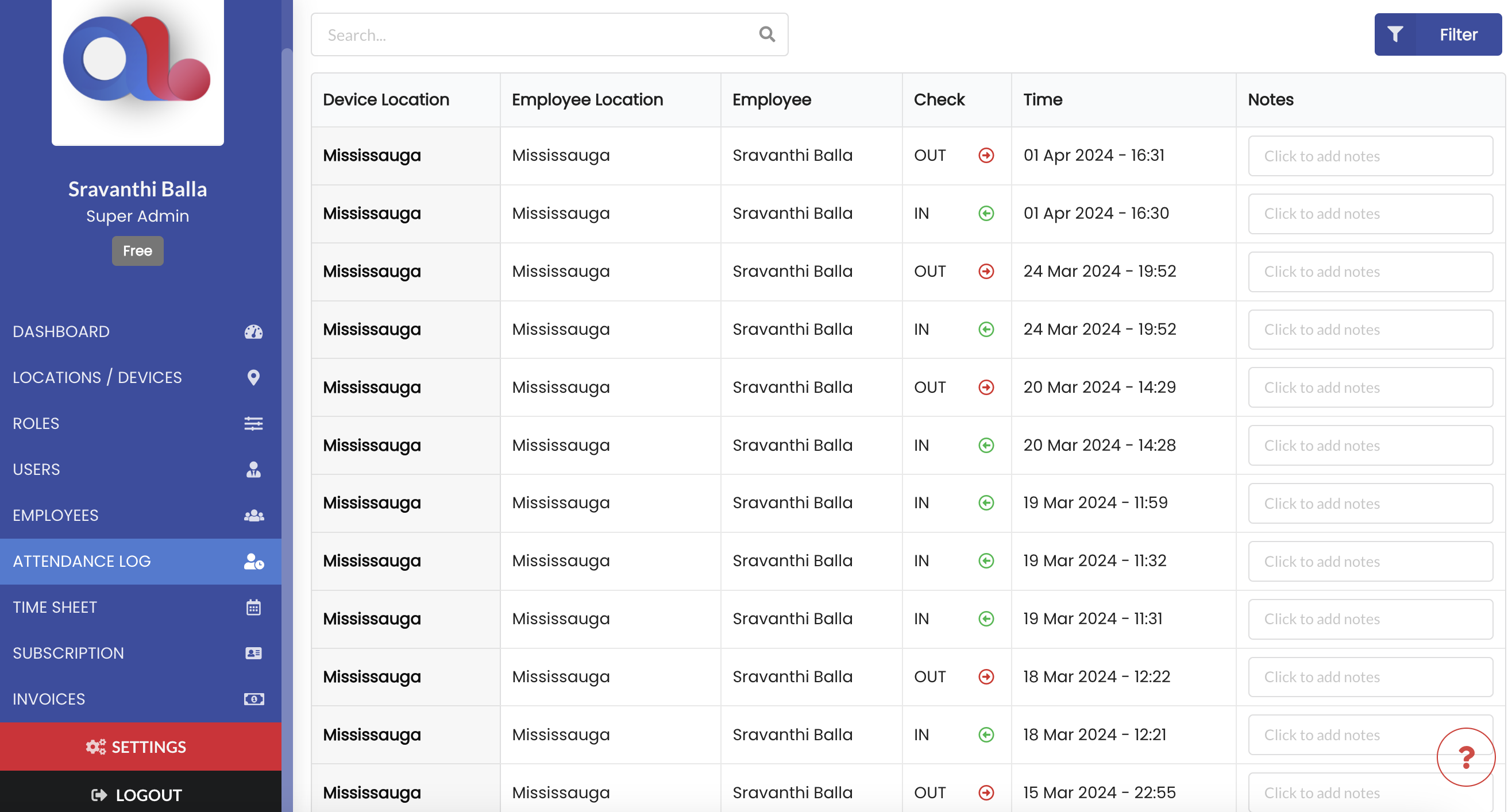The image size is (1512, 812).
Task: Click the Filter button
Action: click(1438, 34)
